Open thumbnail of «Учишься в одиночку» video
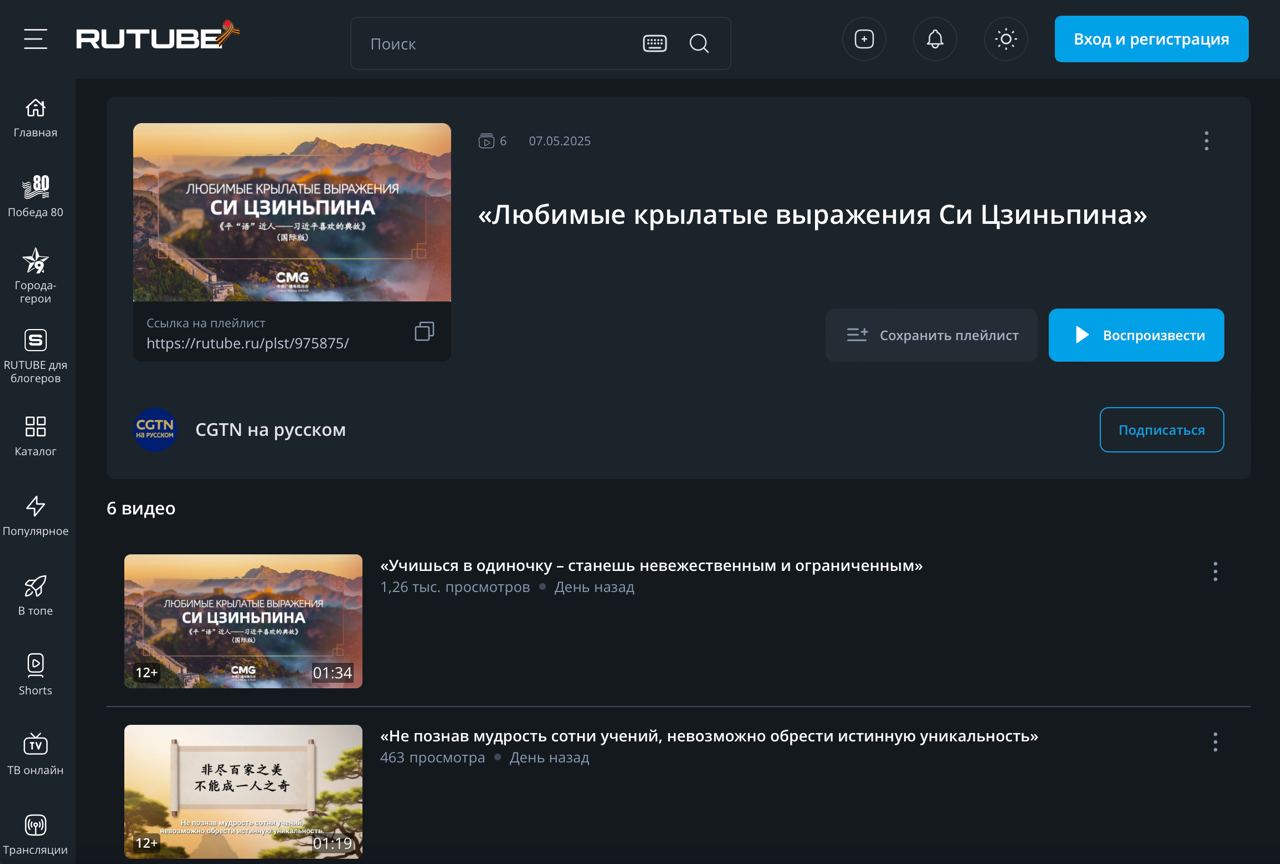This screenshot has width=1280, height=864. (x=243, y=621)
